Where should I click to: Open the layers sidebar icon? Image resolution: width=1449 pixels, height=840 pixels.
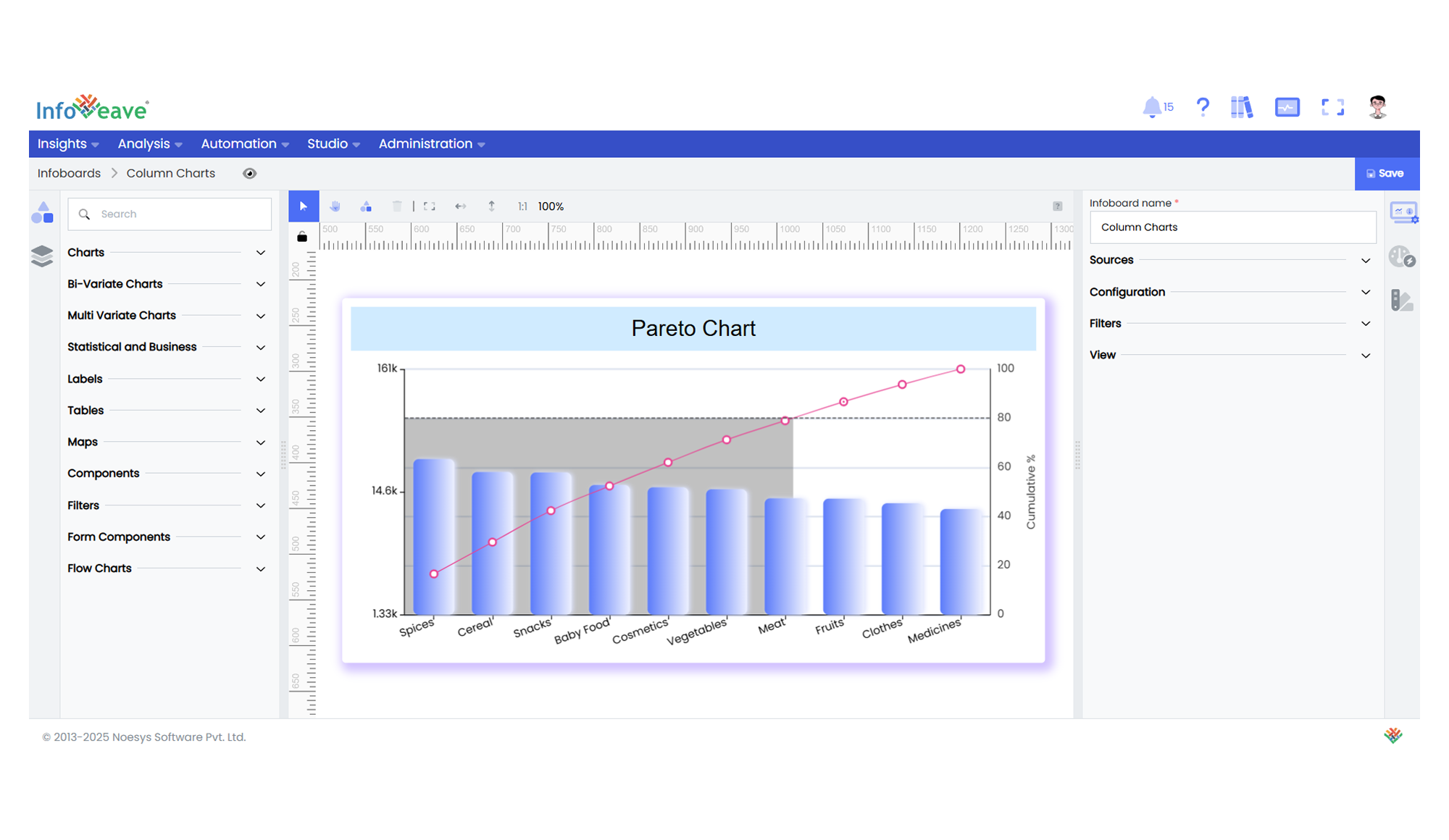tap(43, 256)
